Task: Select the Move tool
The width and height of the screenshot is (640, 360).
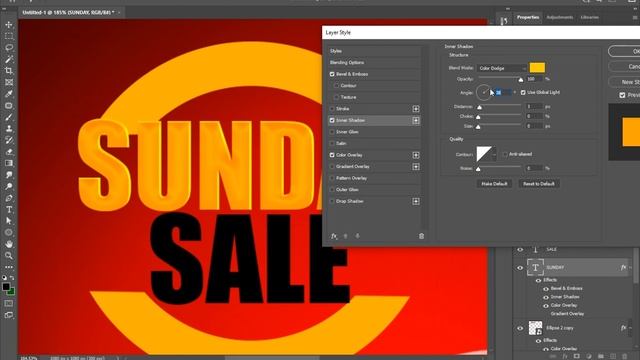Action: tap(9, 25)
